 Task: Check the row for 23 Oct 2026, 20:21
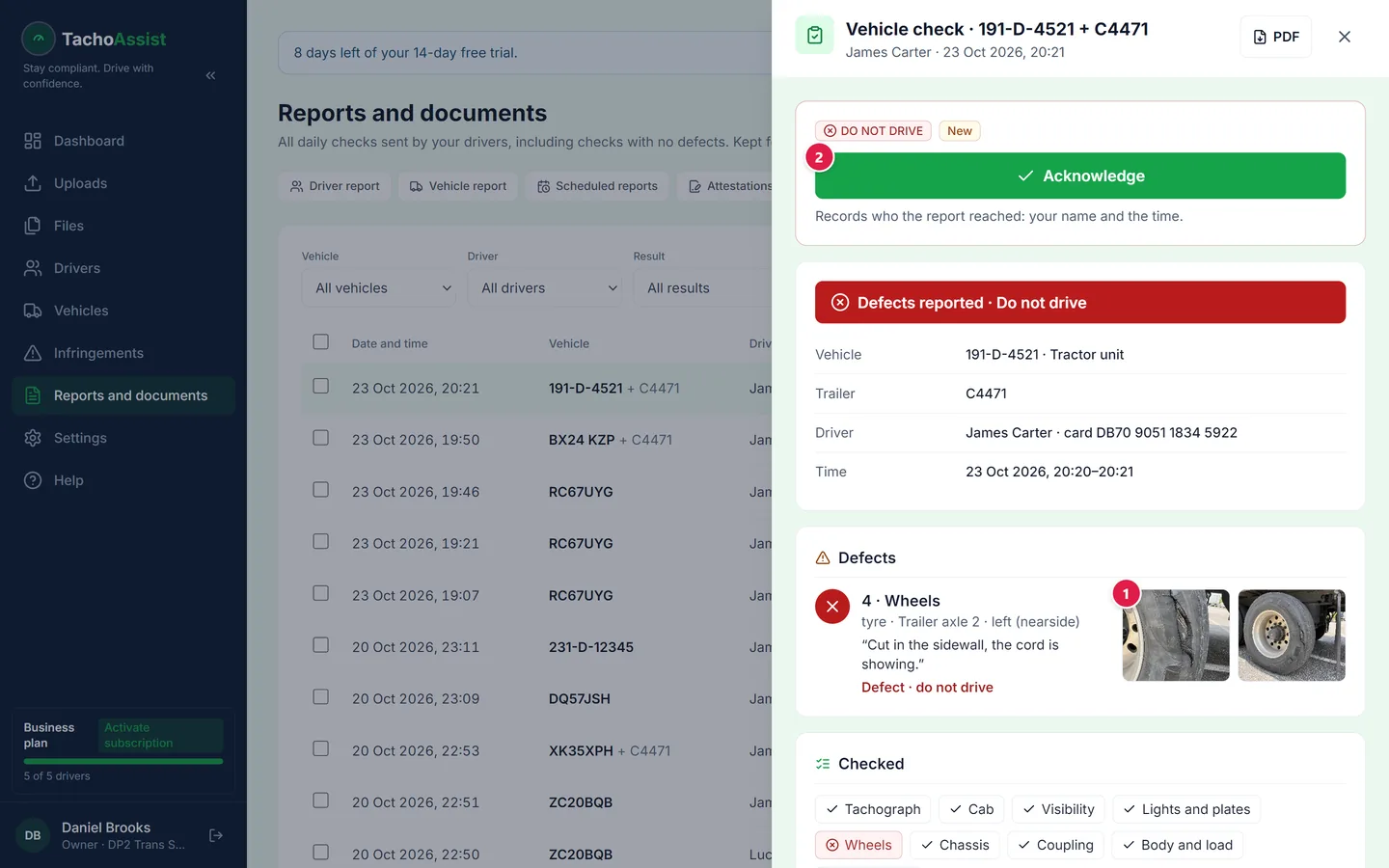321,387
